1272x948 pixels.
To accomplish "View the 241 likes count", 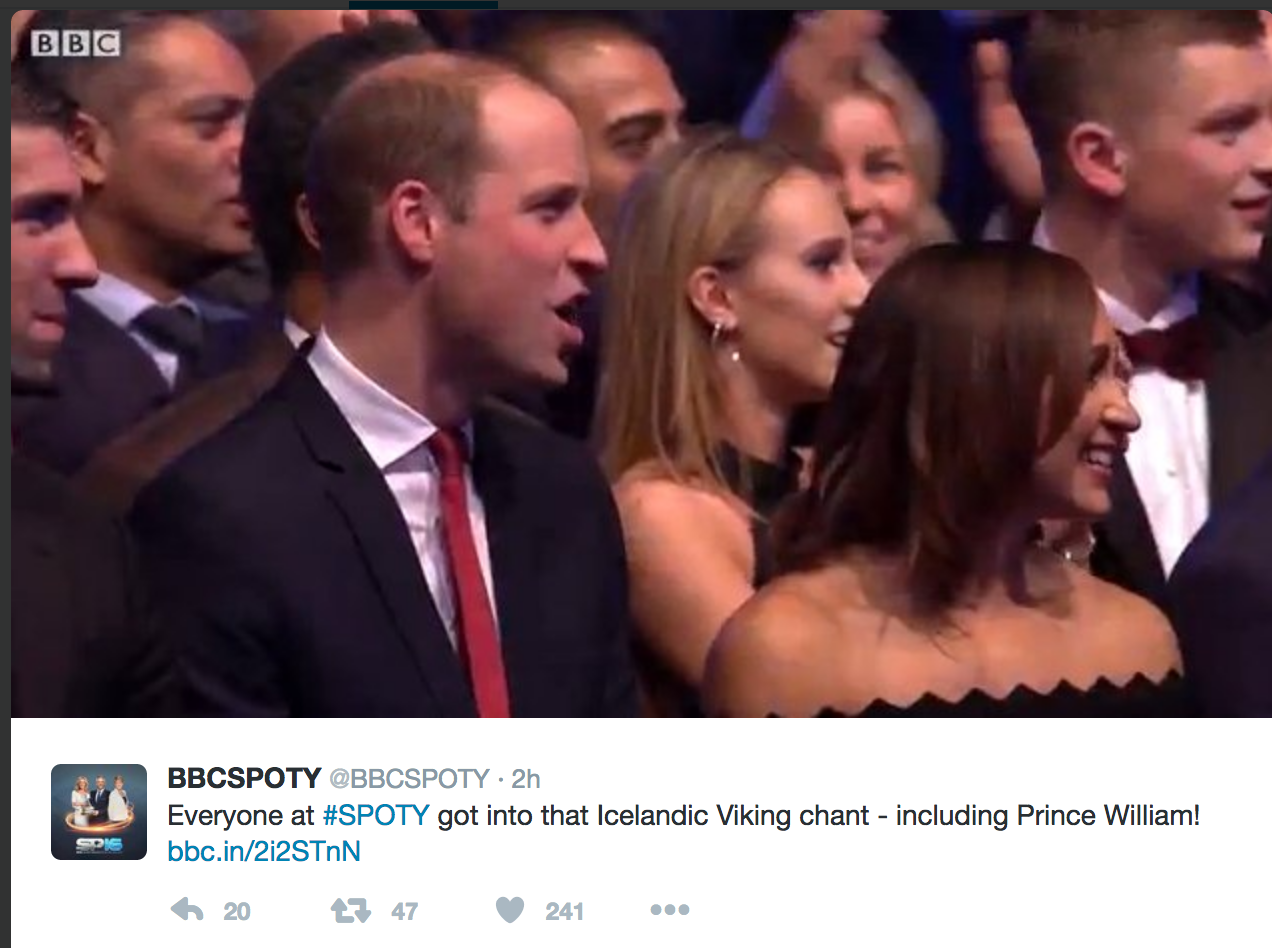I will (x=564, y=911).
